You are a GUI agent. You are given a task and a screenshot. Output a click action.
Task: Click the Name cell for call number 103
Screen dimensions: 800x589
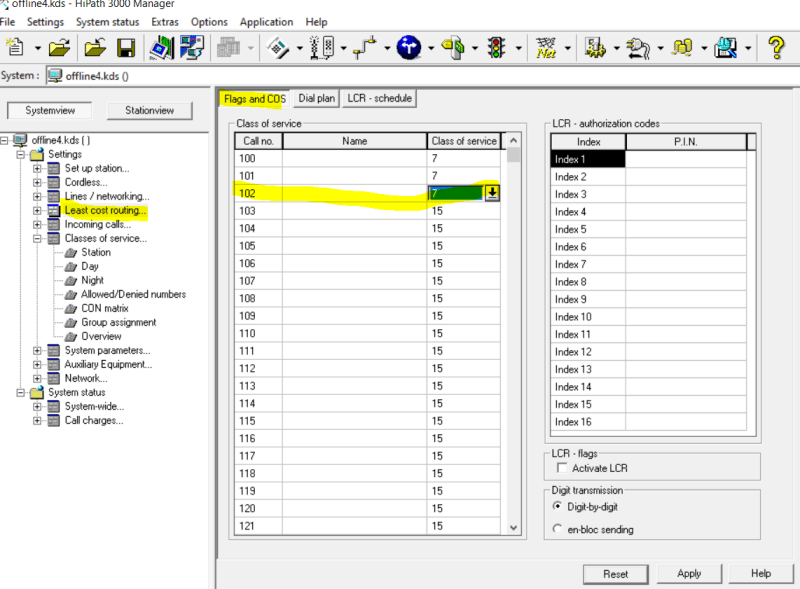pyautogui.click(x=355, y=211)
